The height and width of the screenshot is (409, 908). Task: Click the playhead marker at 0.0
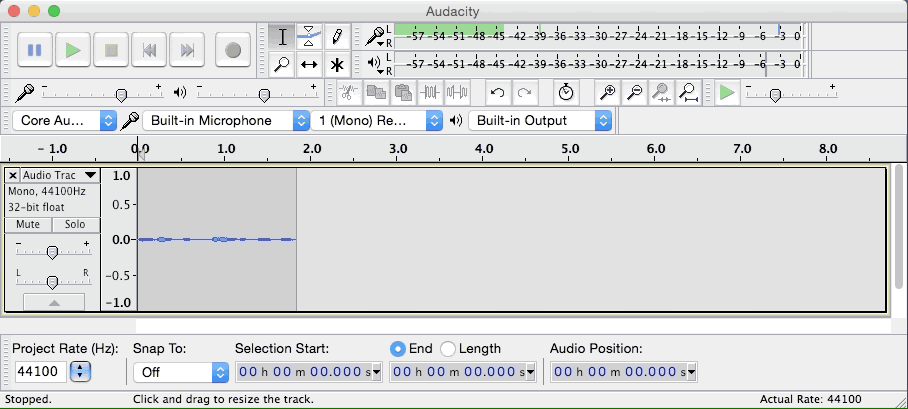point(140,153)
